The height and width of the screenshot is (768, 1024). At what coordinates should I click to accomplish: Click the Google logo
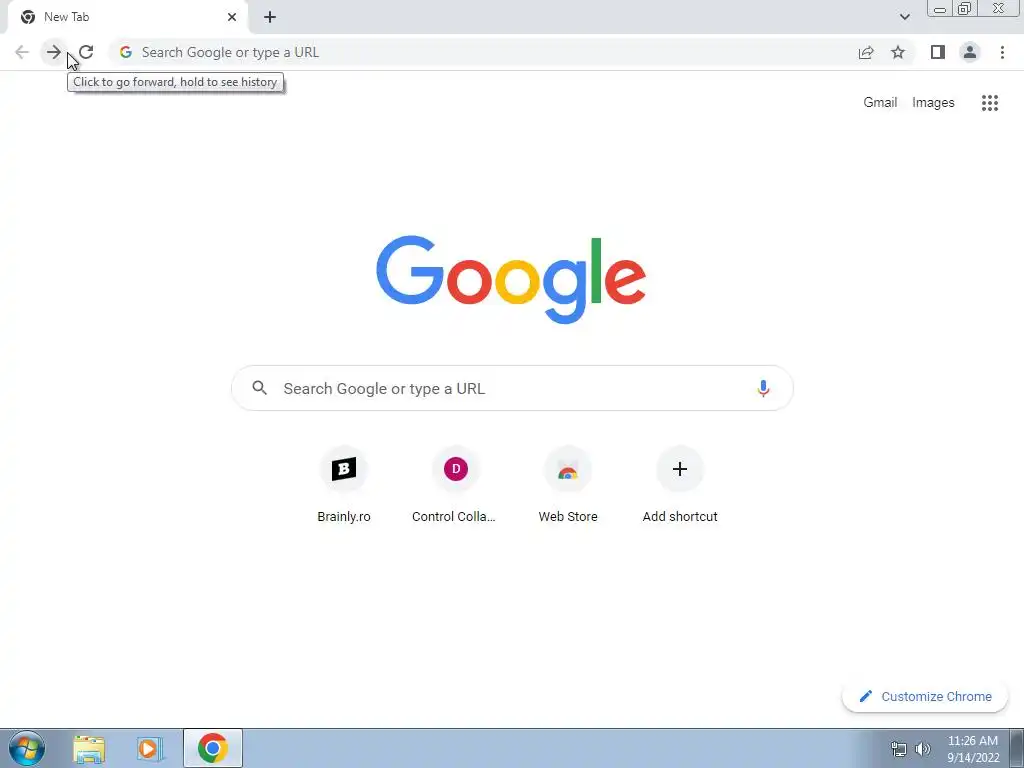pyautogui.click(x=511, y=280)
